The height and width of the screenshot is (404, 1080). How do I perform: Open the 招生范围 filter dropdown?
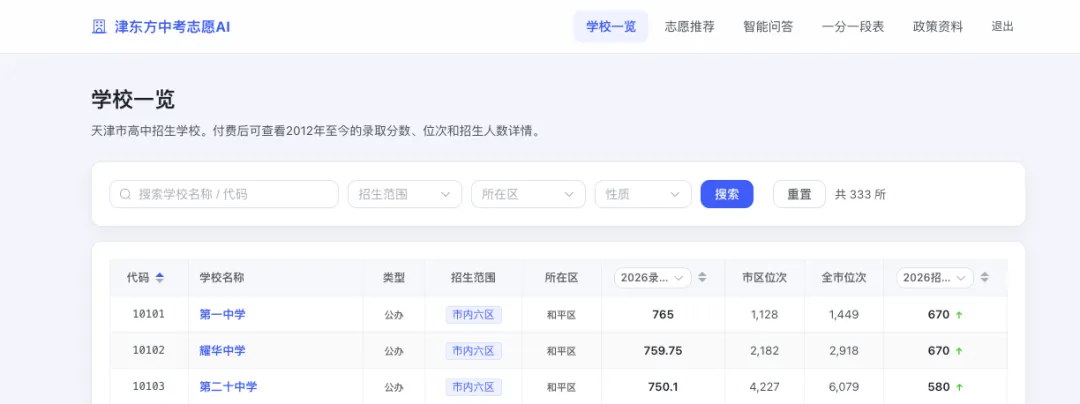pos(405,194)
